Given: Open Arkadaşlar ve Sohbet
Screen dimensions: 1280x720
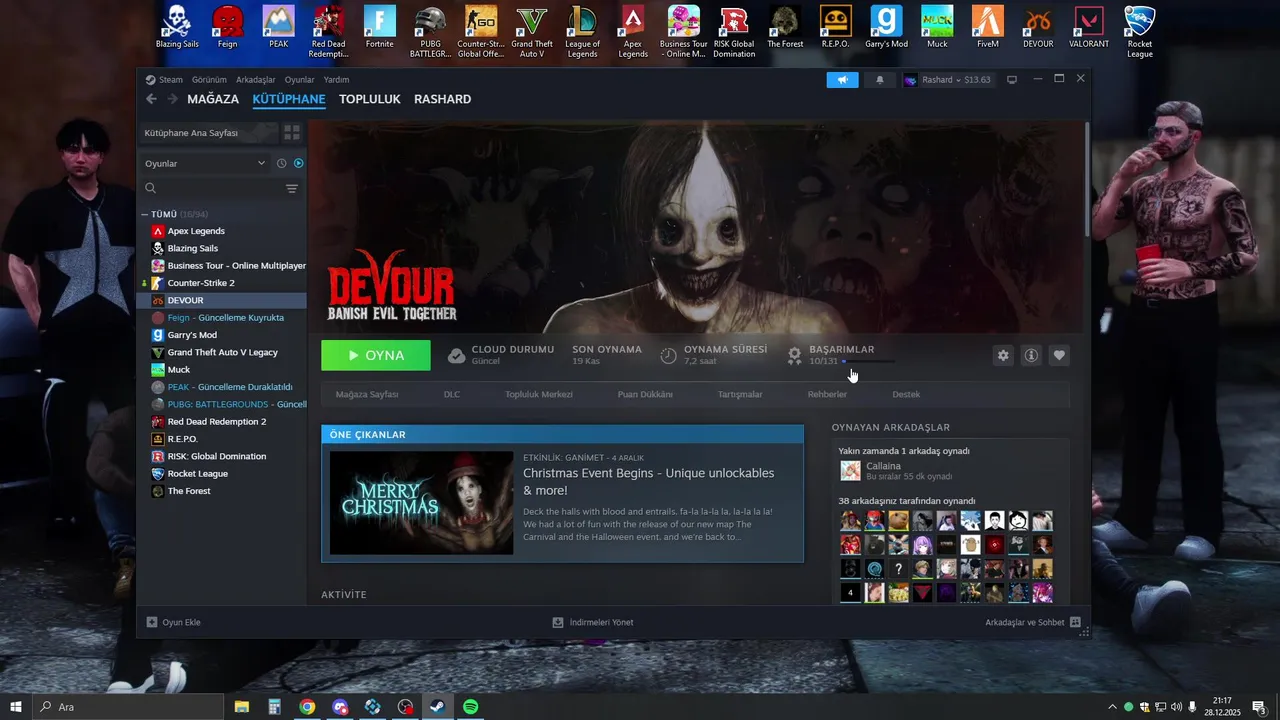Looking at the screenshot, I should pyautogui.click(x=1033, y=622).
